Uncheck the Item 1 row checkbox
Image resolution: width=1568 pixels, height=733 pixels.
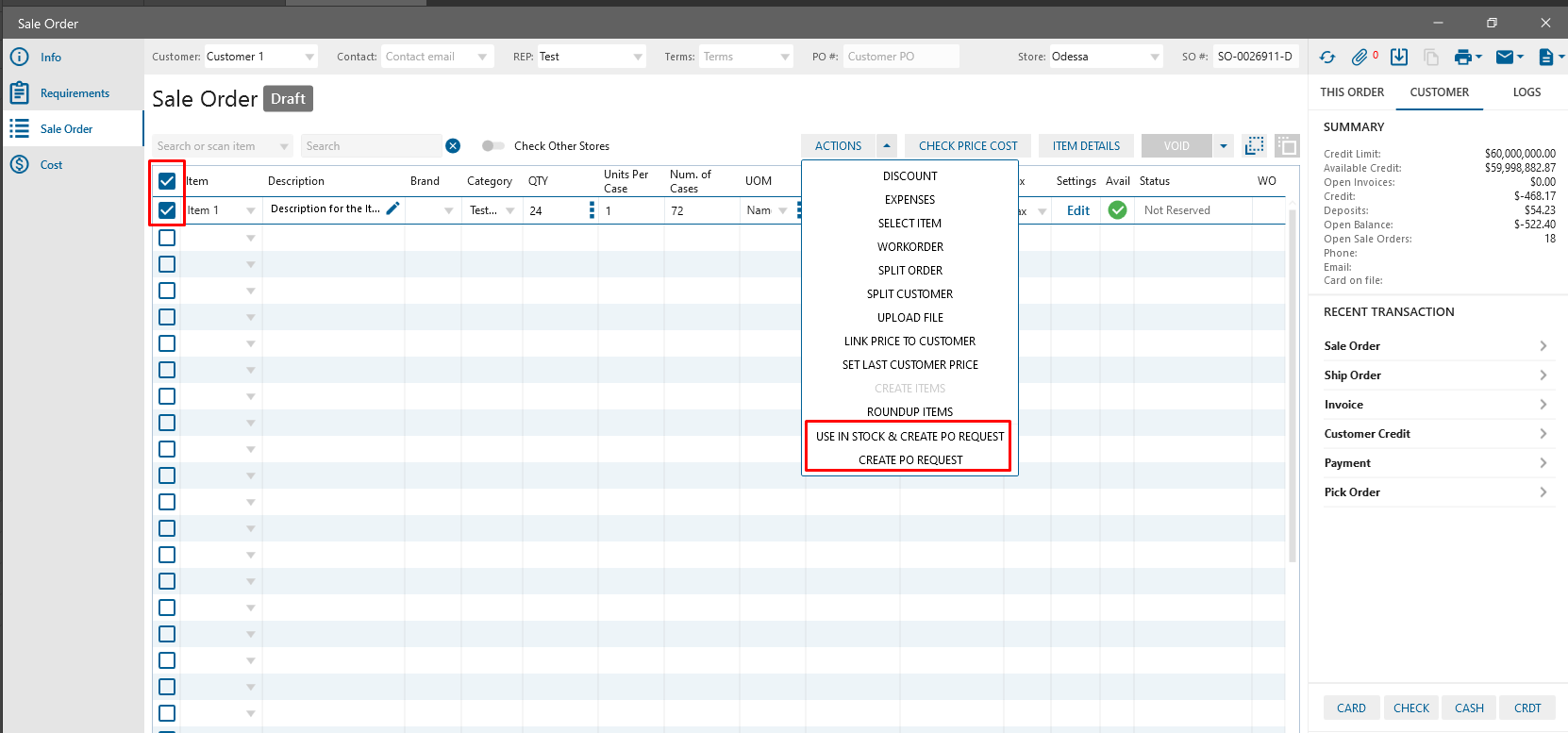tap(167, 210)
